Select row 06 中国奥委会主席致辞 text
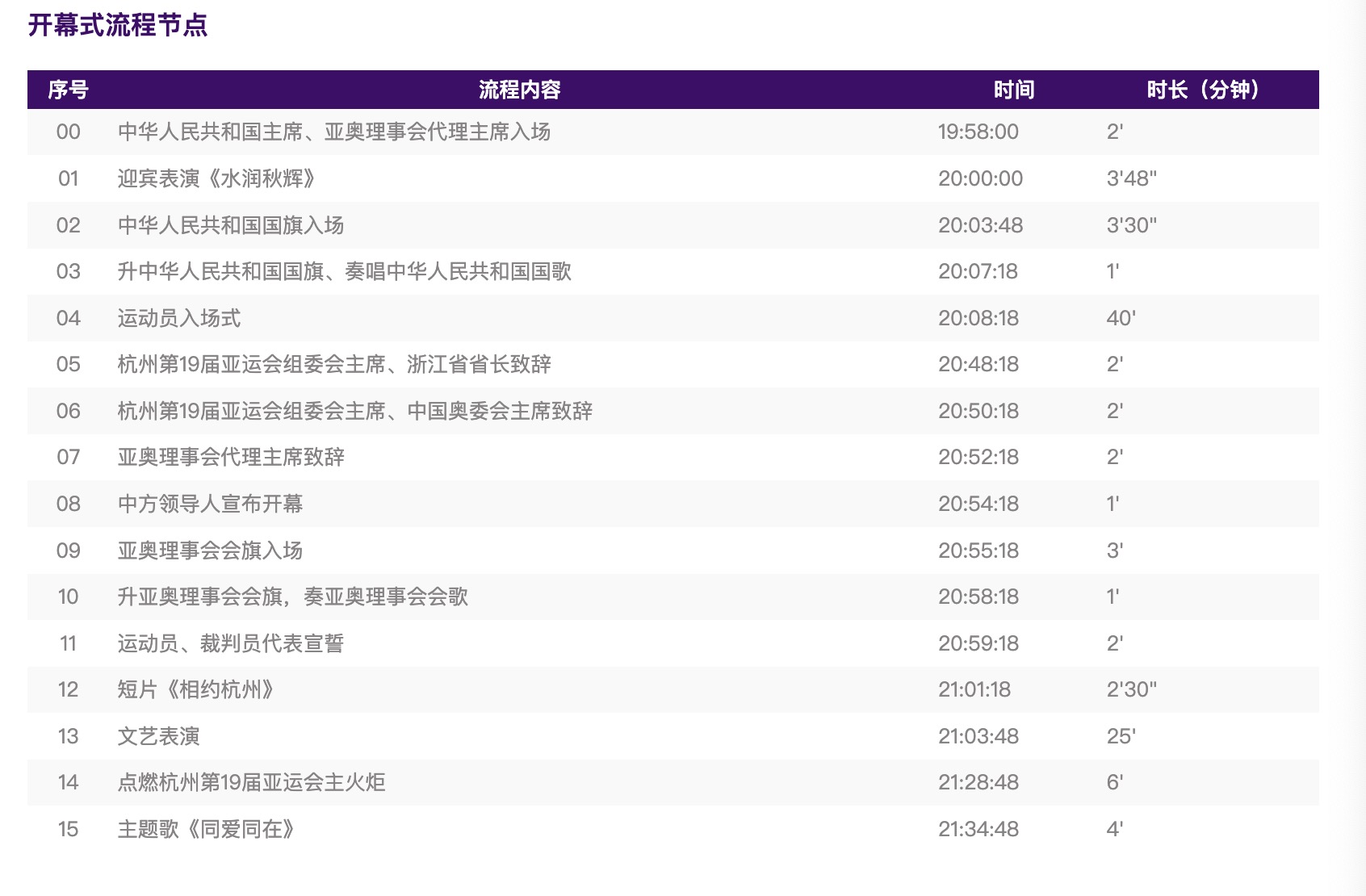This screenshot has width=1366, height=896. point(355,411)
